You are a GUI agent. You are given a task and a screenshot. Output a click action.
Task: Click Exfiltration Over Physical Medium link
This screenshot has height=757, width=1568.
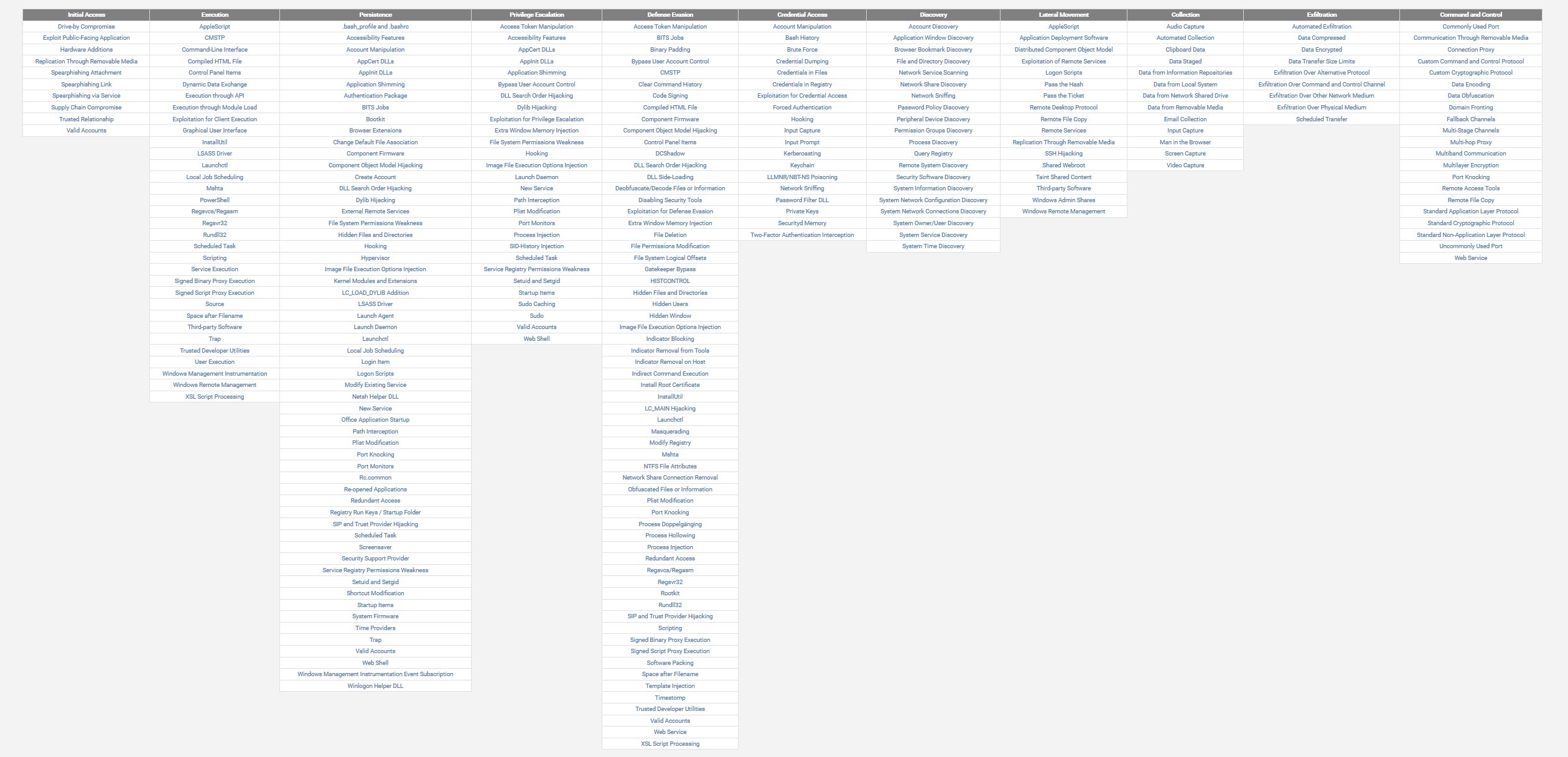click(x=1321, y=108)
